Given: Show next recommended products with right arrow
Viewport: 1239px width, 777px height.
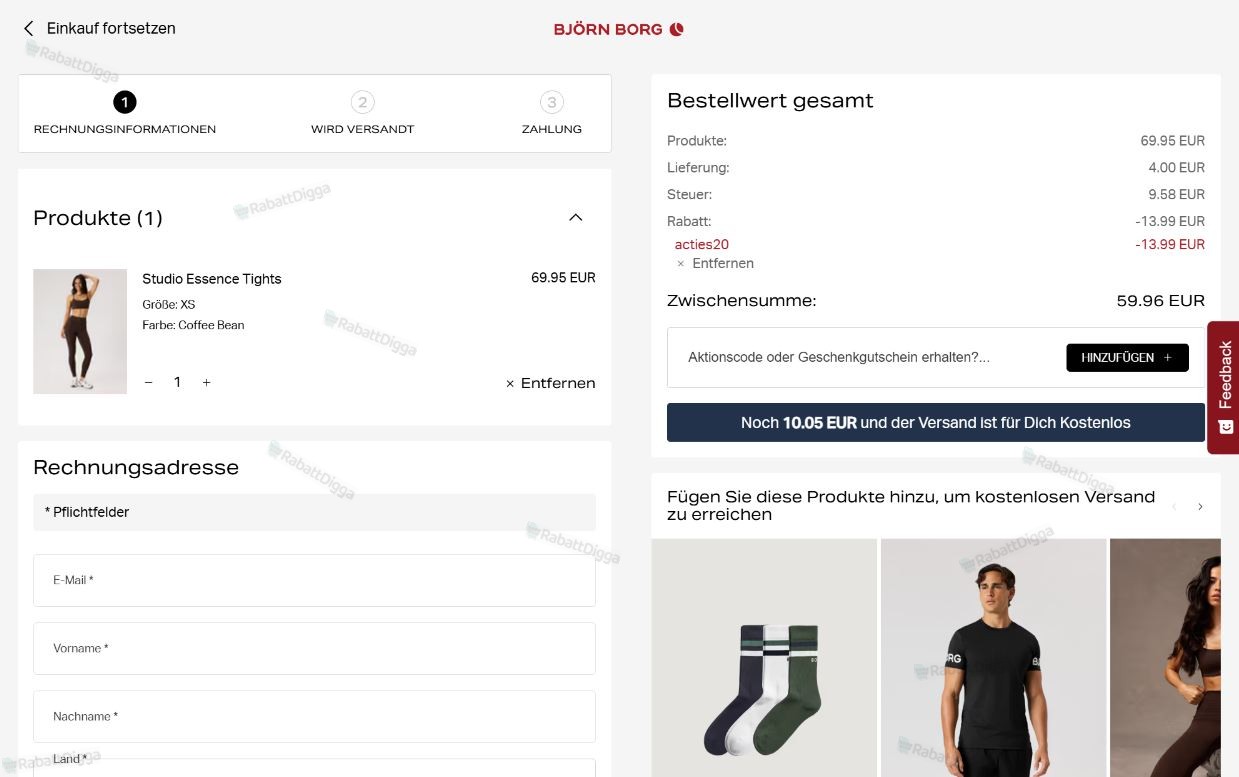Looking at the screenshot, I should (1200, 507).
